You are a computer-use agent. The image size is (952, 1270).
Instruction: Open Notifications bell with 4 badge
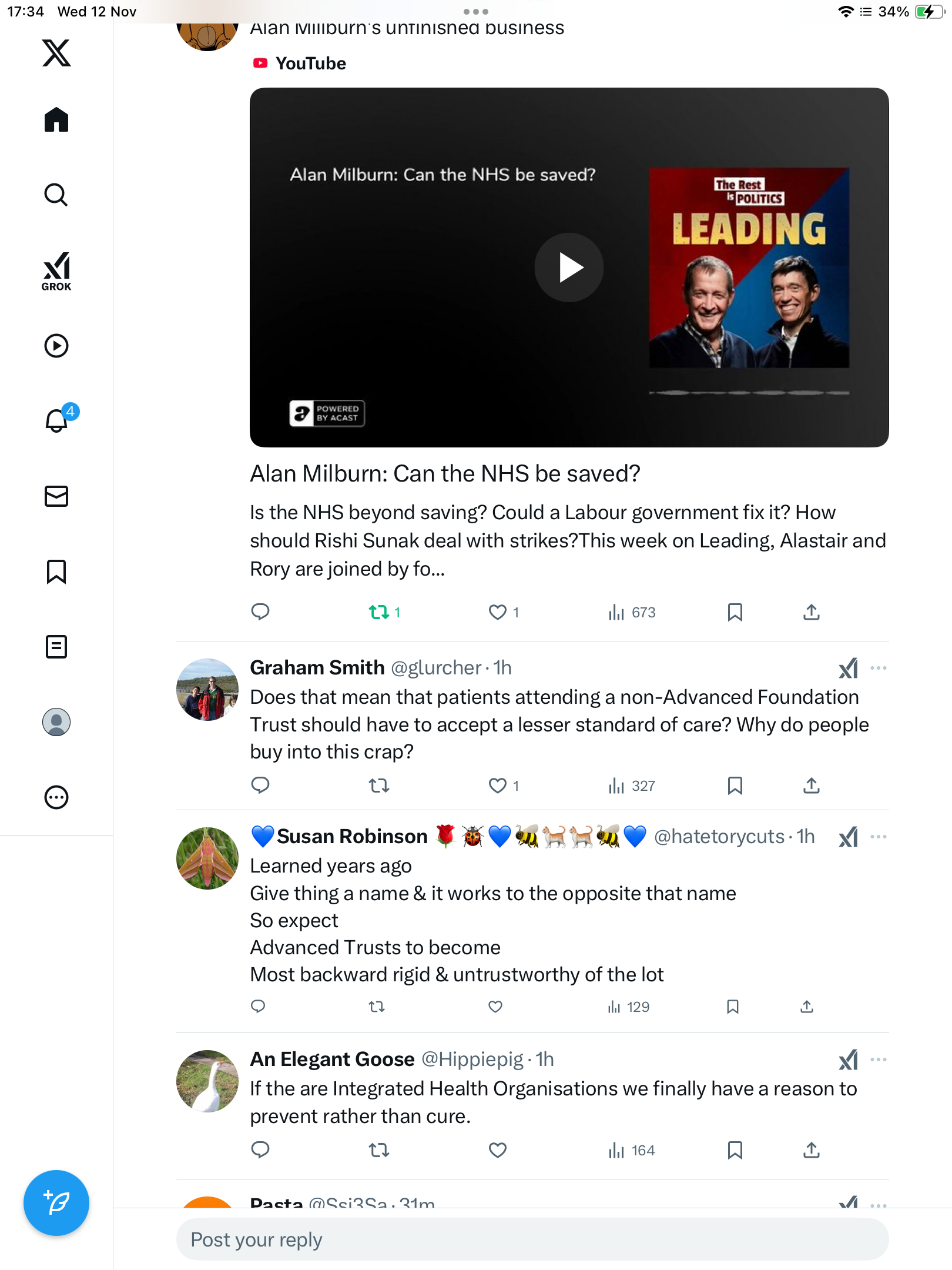(x=56, y=420)
